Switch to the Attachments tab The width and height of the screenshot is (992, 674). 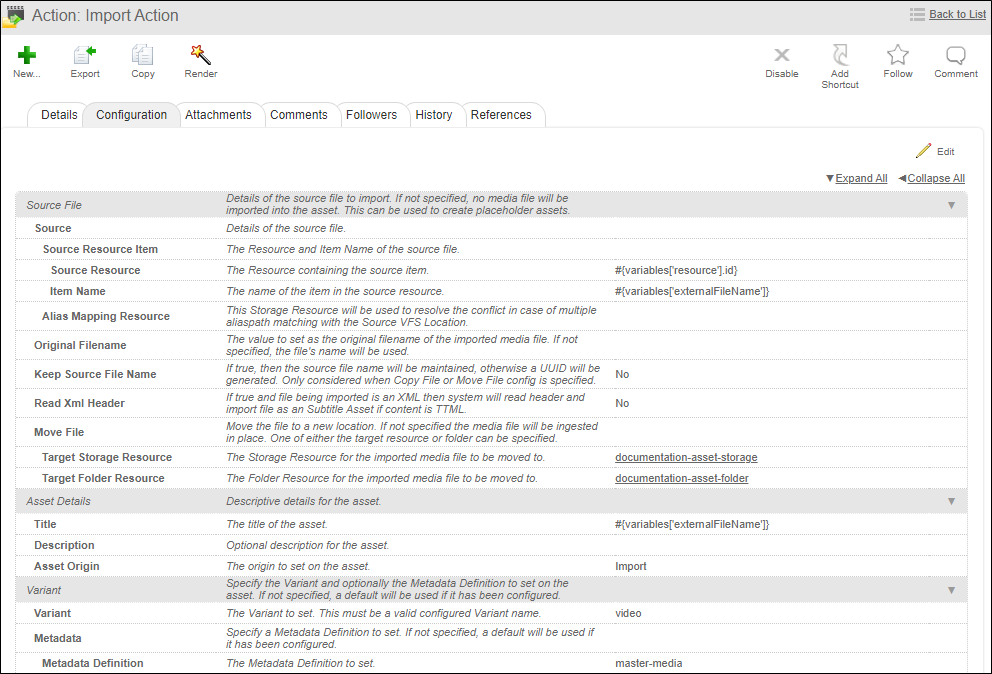coord(219,114)
